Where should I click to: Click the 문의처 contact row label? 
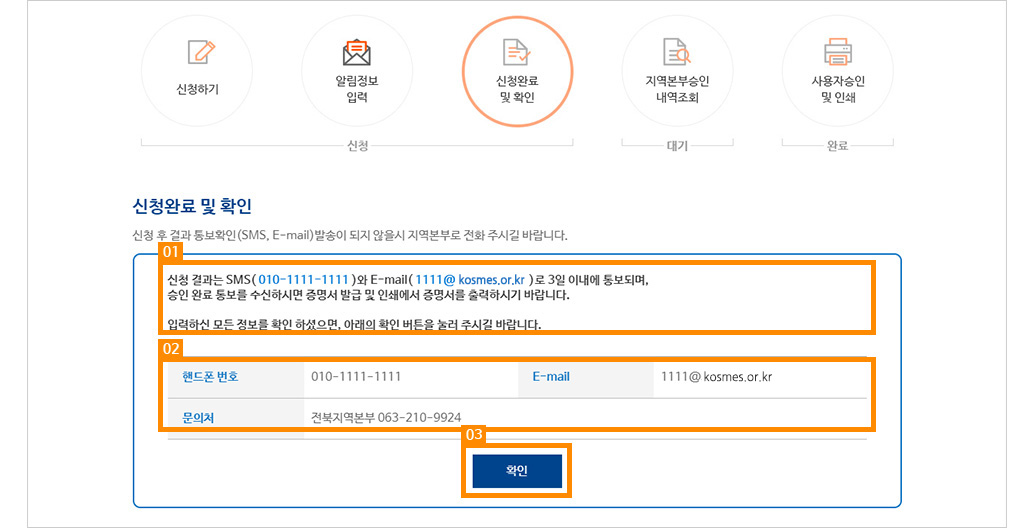tap(198, 417)
